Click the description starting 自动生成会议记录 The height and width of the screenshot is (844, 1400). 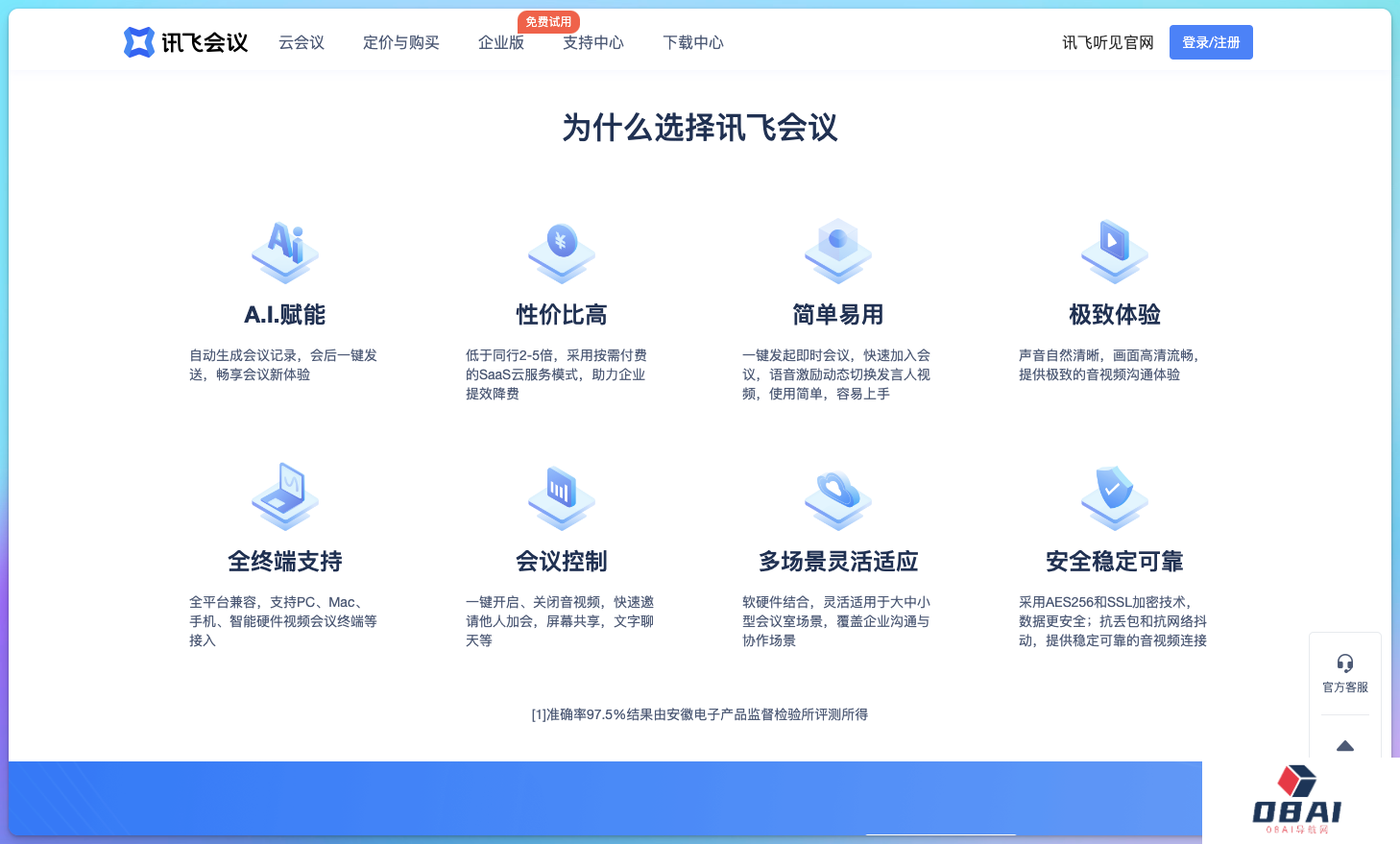pyautogui.click(x=283, y=365)
